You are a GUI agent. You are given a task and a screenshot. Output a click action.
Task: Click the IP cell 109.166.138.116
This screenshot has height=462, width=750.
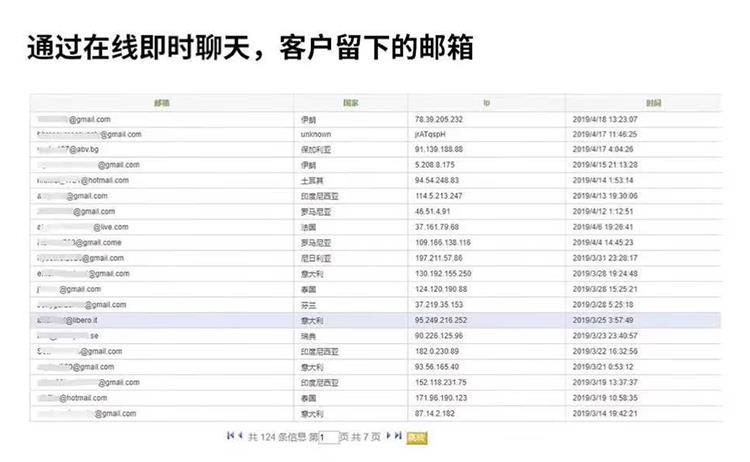442,242
